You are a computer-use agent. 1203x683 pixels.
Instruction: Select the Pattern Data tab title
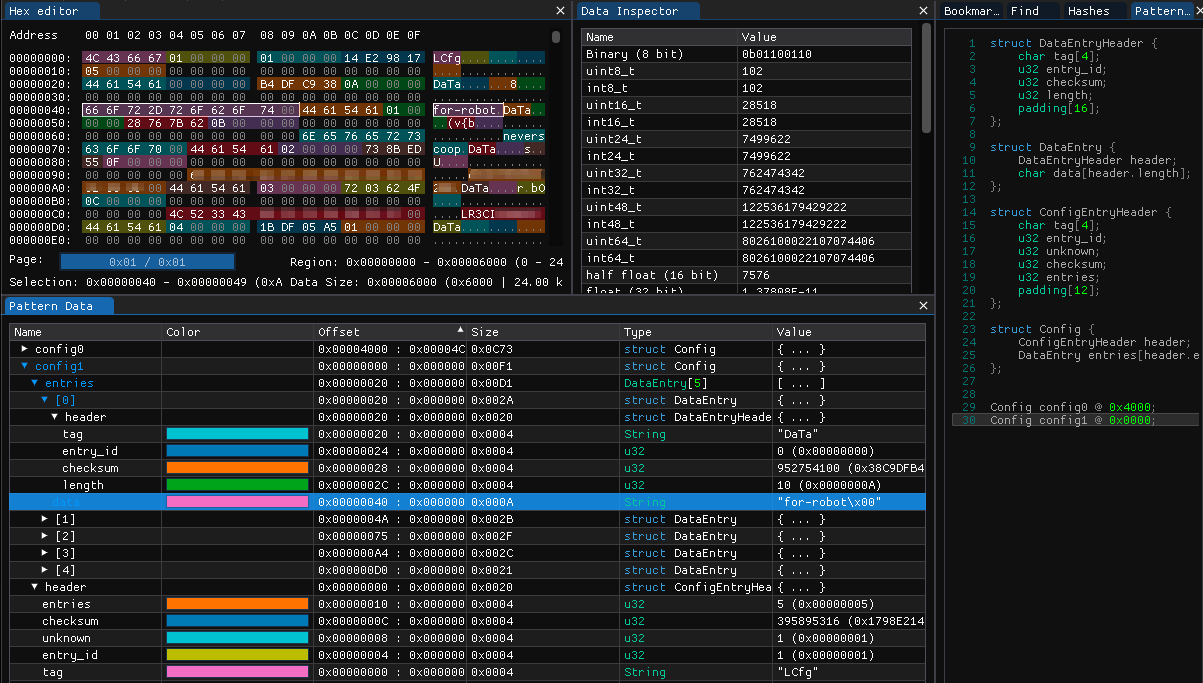pyautogui.click(x=58, y=306)
